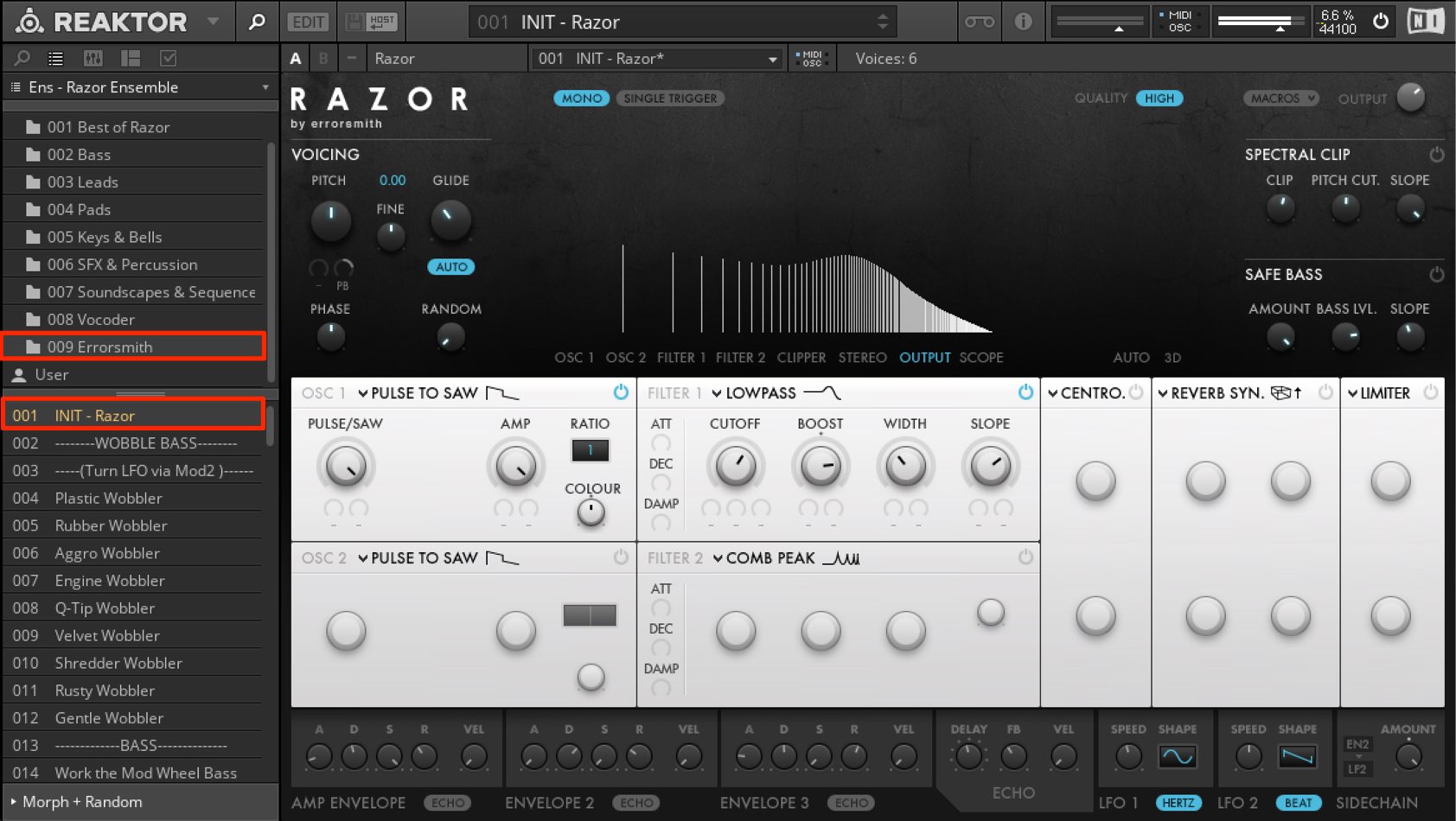Adjust the OUTPUT knob
The image size is (1456, 821).
click(1410, 98)
